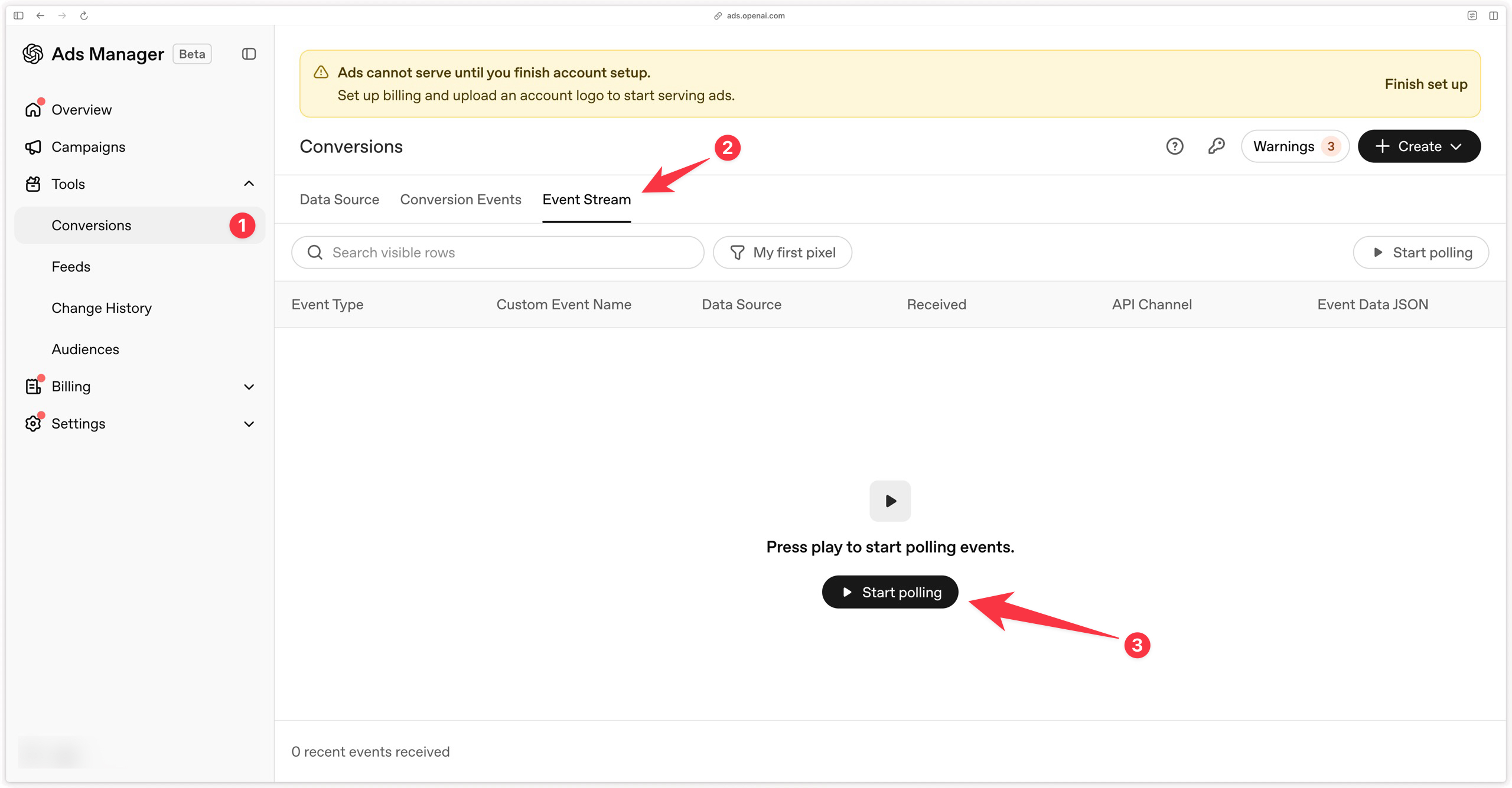Open the help question mark icon
The image size is (1512, 788).
(1174, 146)
